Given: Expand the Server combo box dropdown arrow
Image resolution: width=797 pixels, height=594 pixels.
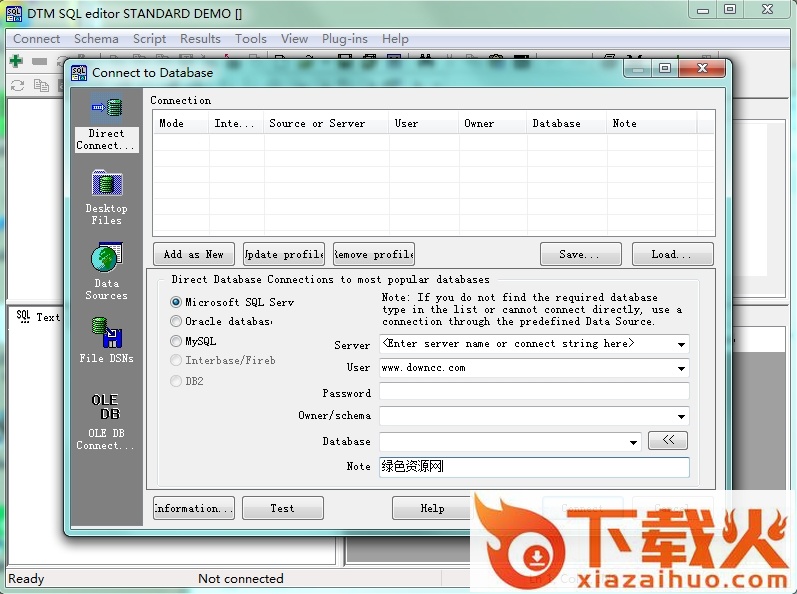Looking at the screenshot, I should tap(681, 345).
